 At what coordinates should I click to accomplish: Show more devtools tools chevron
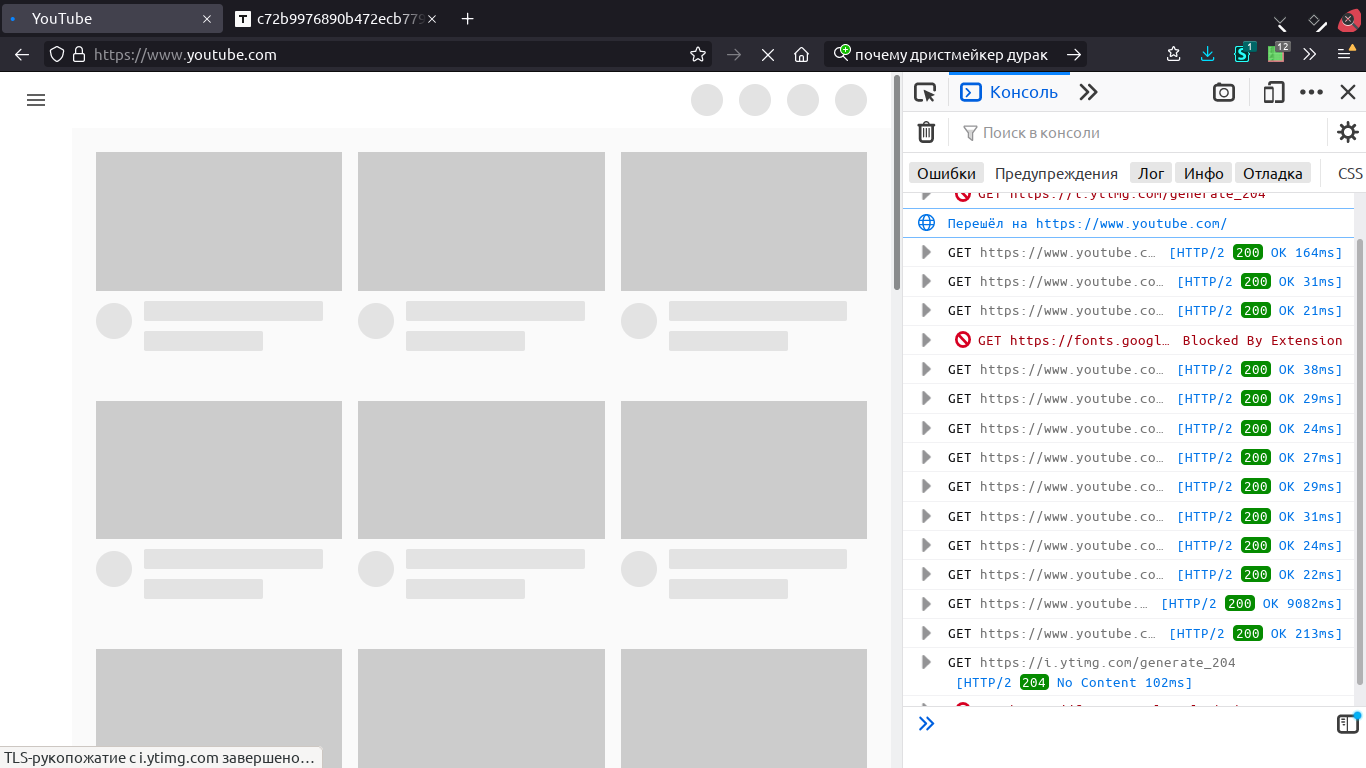[1088, 93]
